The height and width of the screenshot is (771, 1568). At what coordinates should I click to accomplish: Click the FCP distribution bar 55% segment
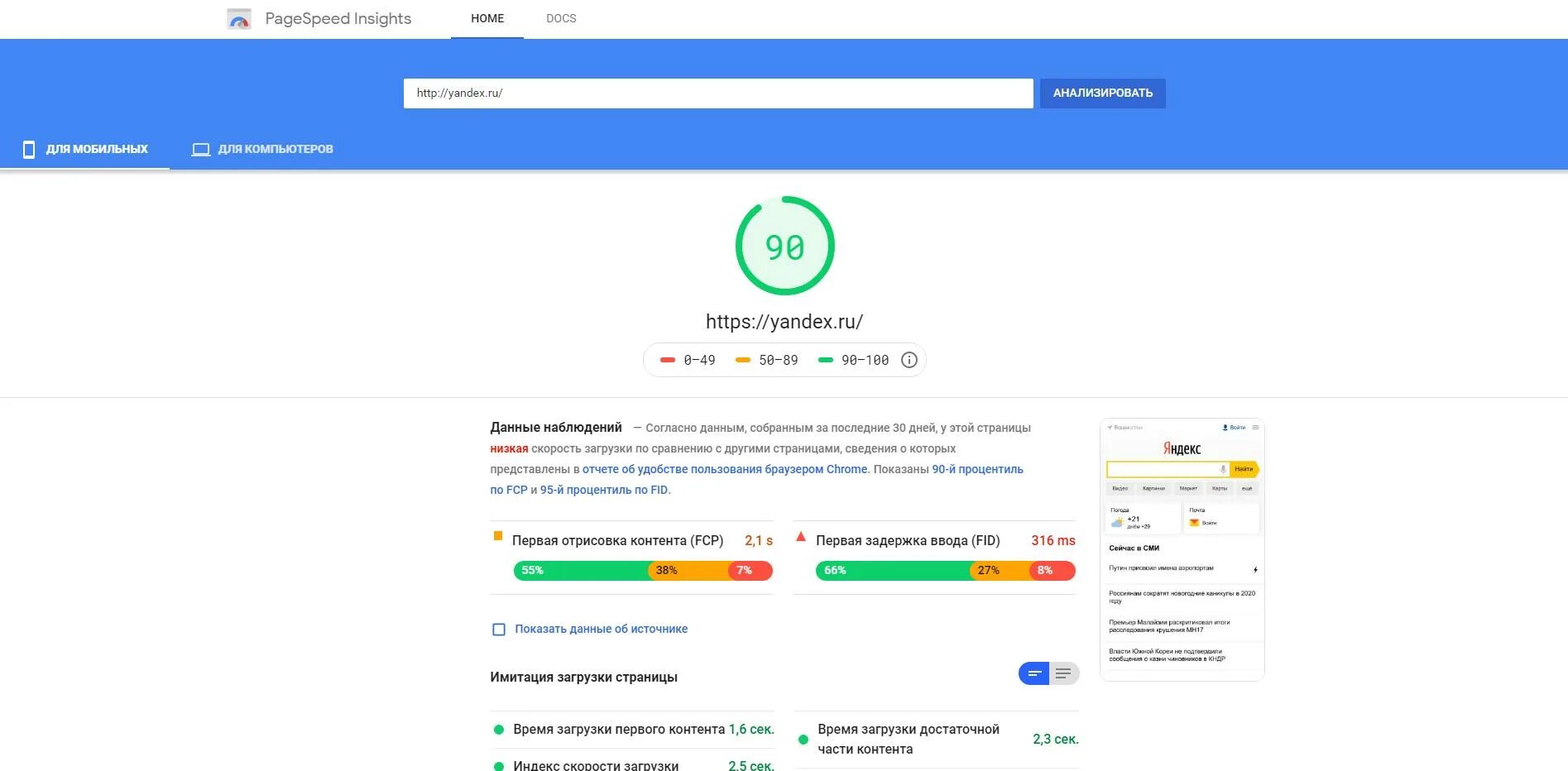tap(582, 571)
